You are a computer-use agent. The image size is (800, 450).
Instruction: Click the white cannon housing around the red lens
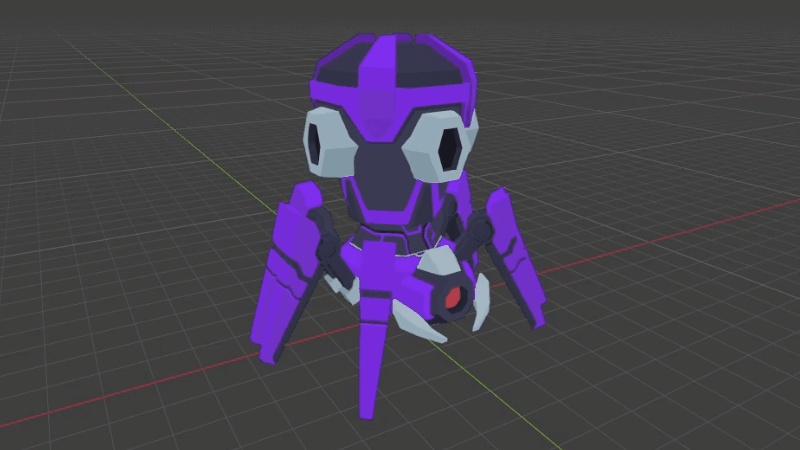click(440, 268)
